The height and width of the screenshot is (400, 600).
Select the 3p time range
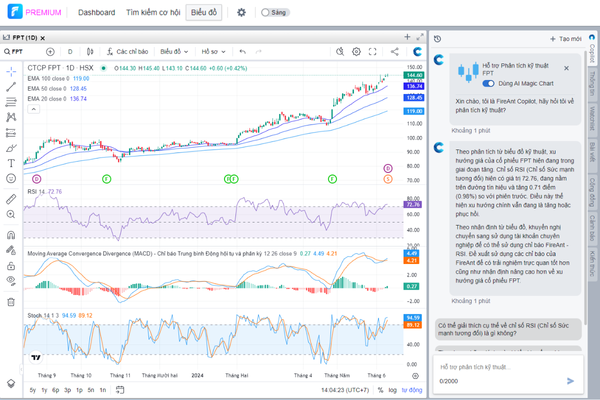coord(68,390)
